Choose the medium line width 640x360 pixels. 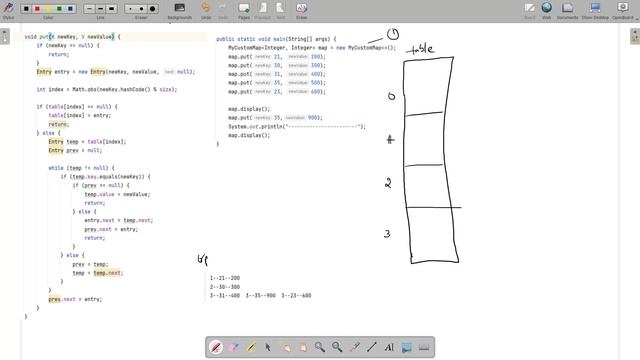(100, 9)
